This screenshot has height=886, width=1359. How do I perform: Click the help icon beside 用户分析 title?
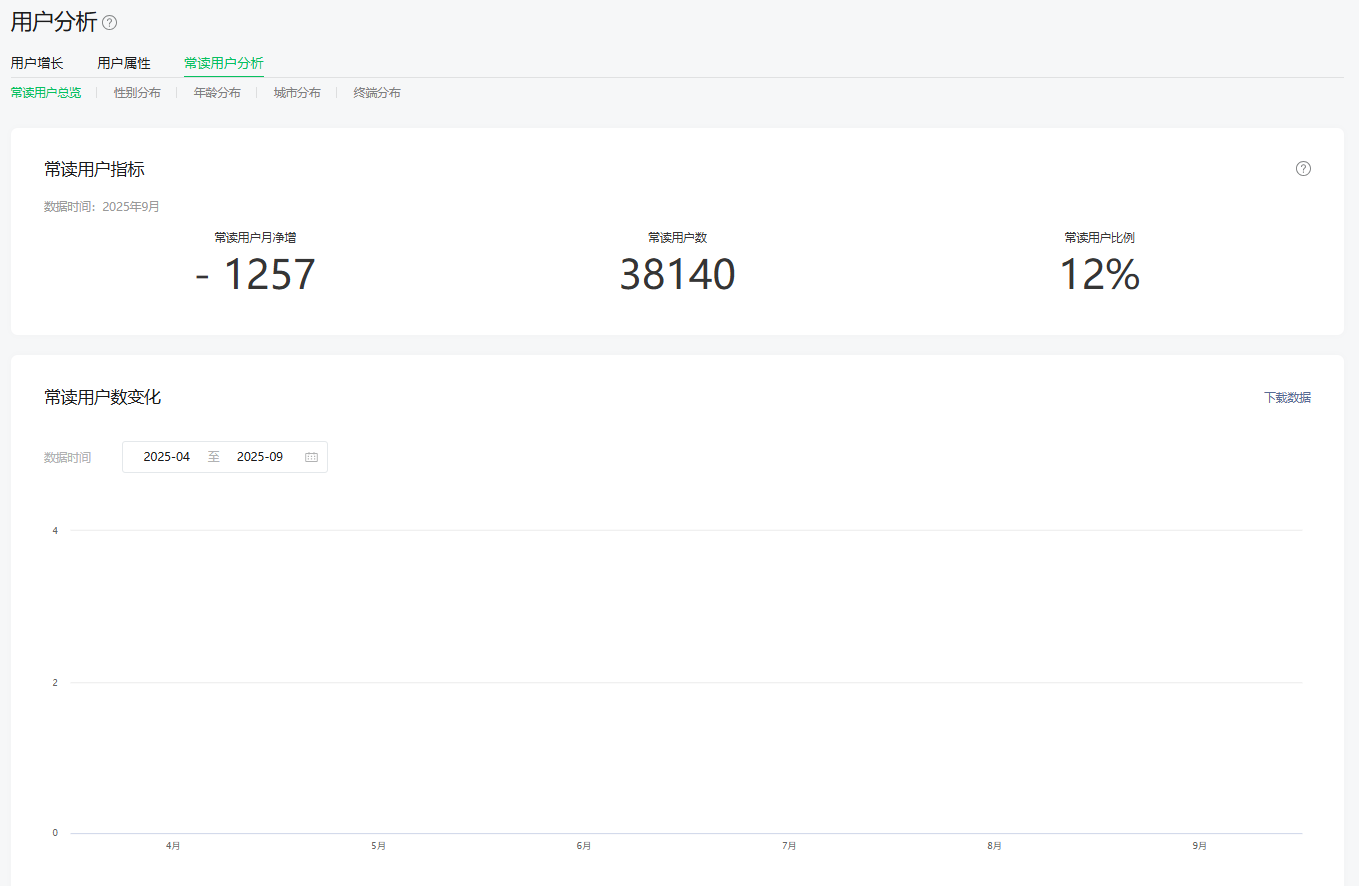click(x=110, y=23)
